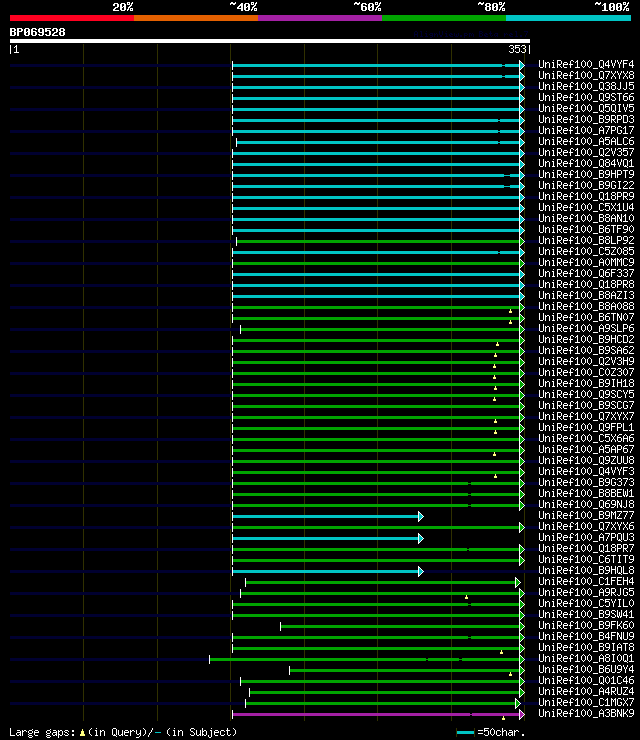
Task: Click the 'Large gaps' legend text
Action: 40,732
